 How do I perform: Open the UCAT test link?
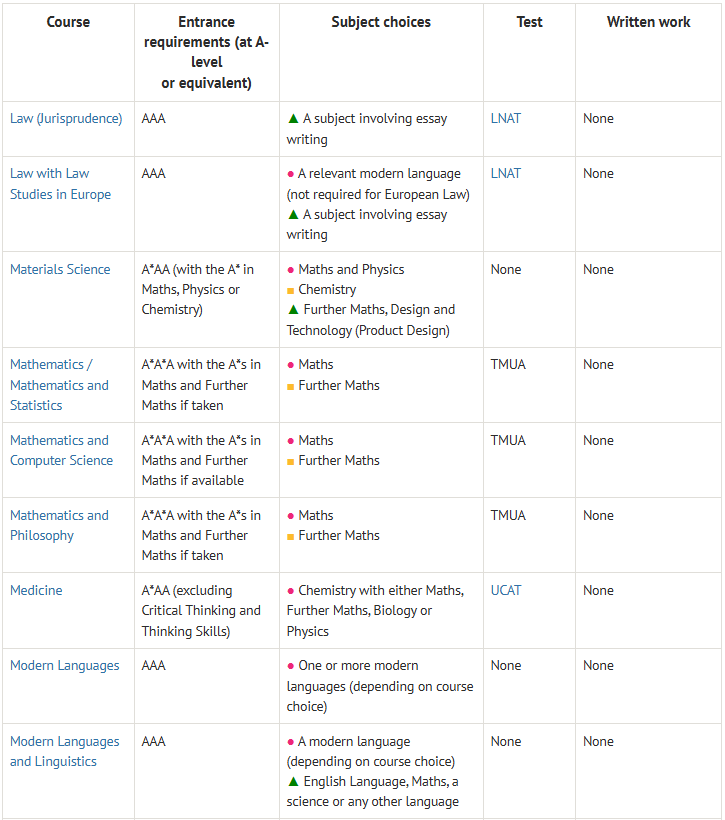(506, 590)
